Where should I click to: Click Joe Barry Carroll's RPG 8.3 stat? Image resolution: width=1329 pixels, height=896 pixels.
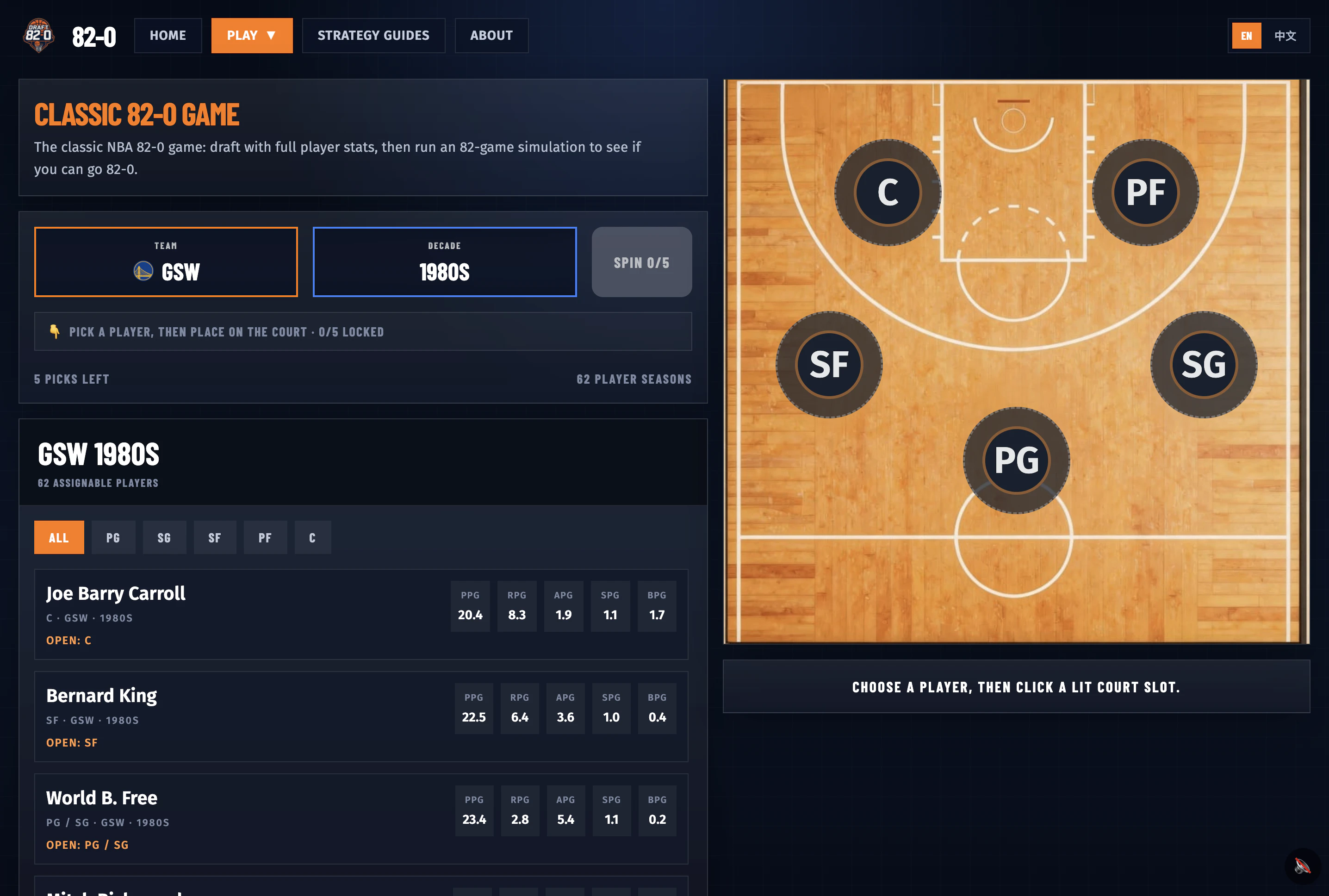point(517,607)
